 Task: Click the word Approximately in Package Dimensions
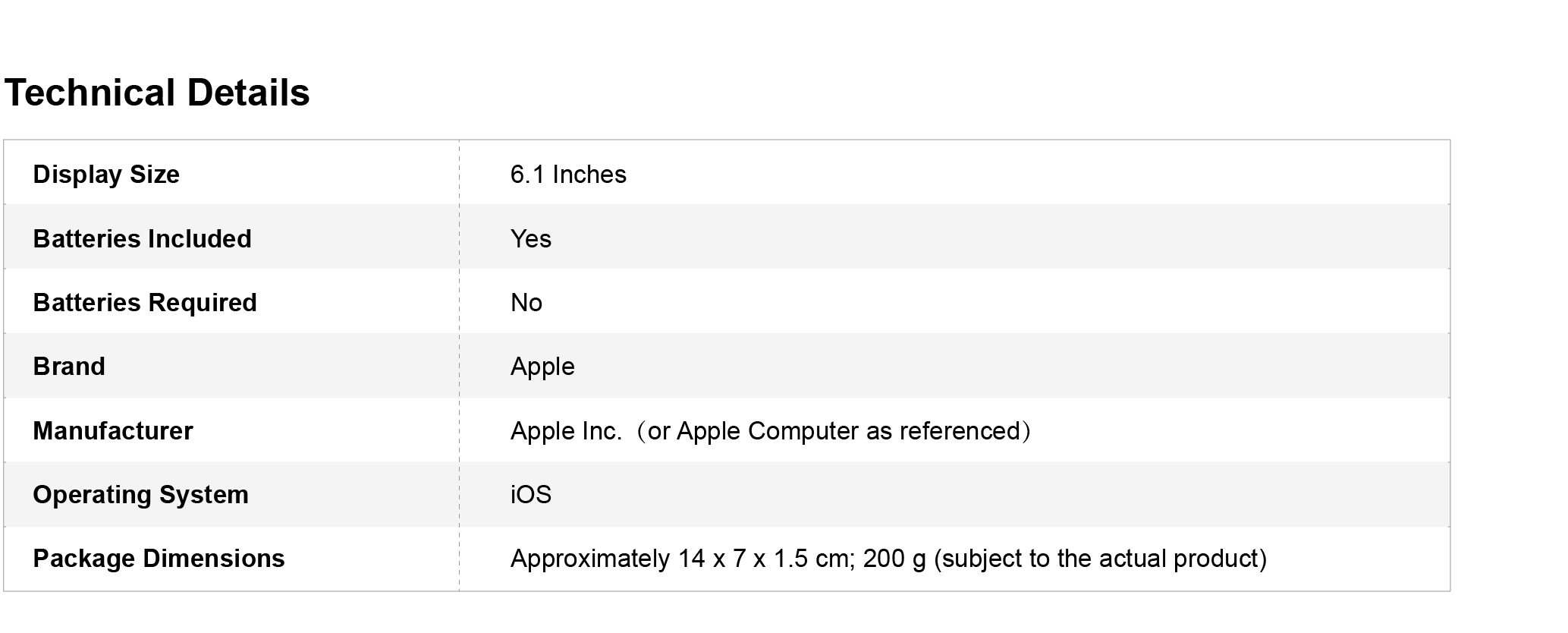tap(590, 559)
